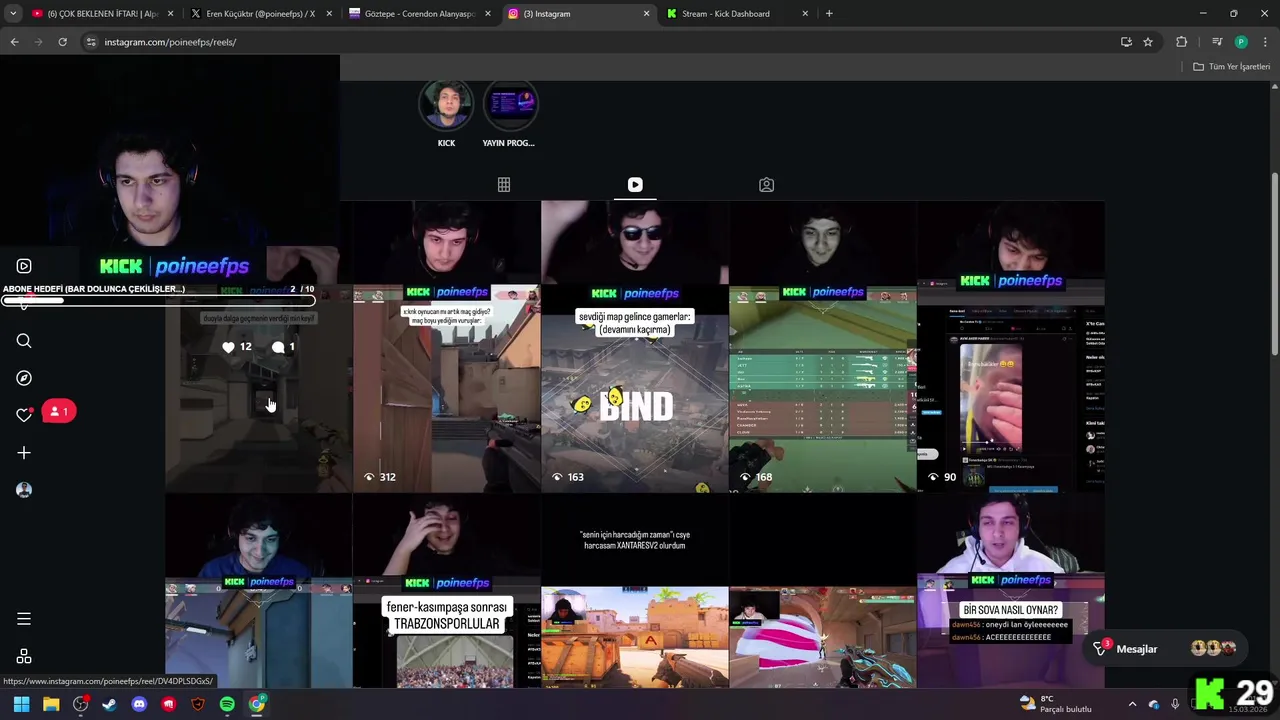Open the weather widget showing 8°C
Image resolution: width=1280 pixels, height=720 pixels.
pos(1056,704)
